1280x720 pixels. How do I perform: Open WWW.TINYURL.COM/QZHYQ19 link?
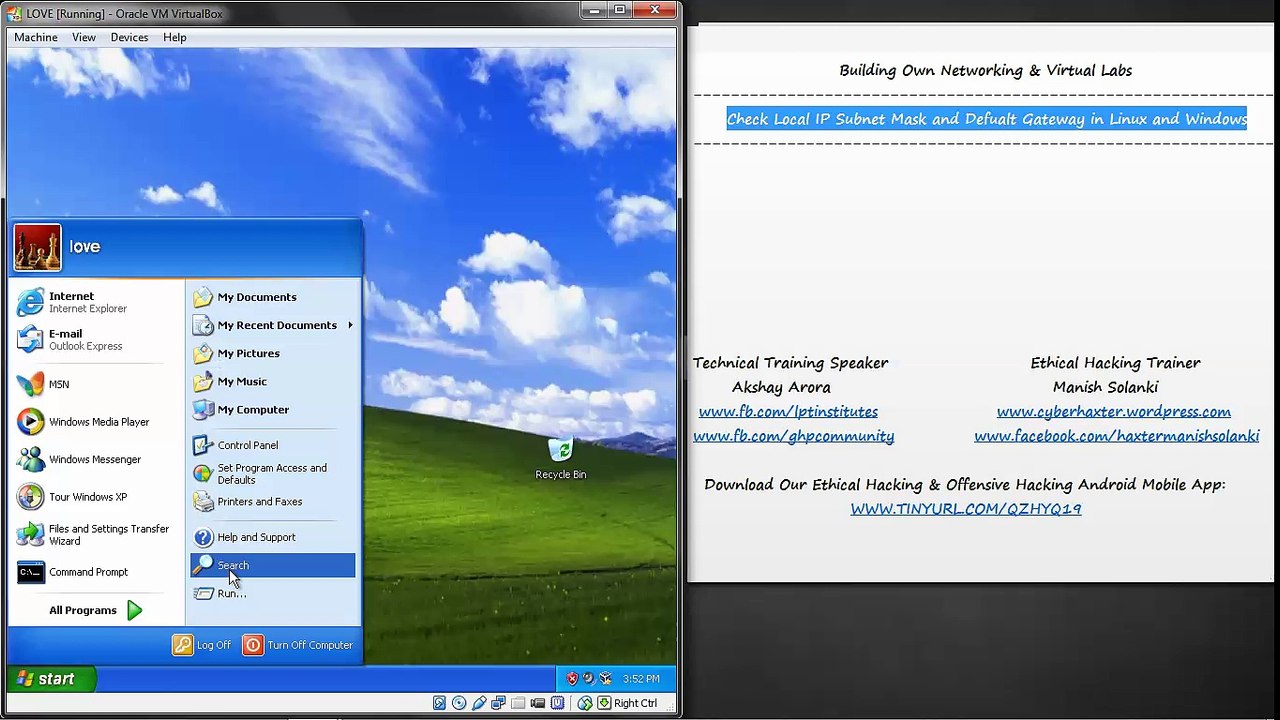tap(966, 509)
